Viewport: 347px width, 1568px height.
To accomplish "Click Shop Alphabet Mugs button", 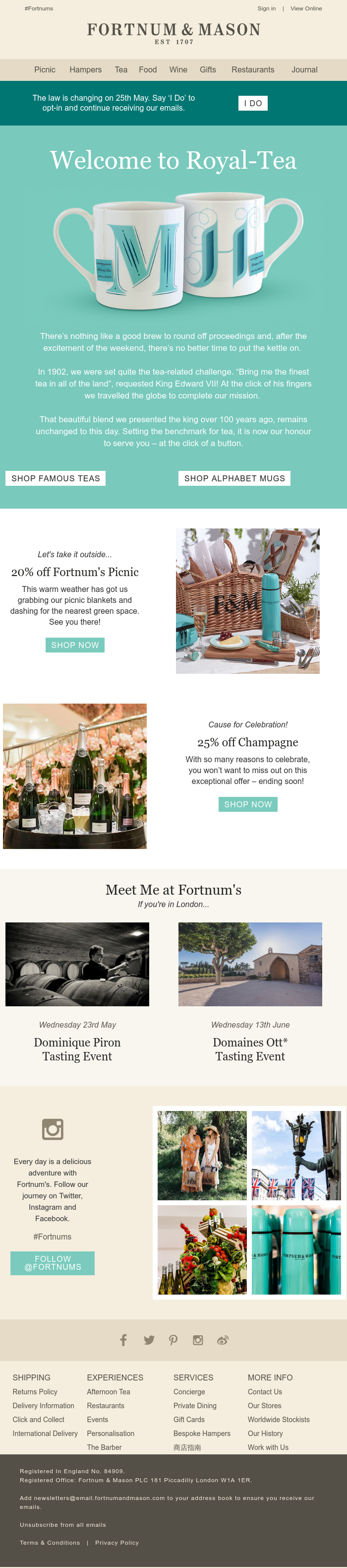I will pos(234,478).
